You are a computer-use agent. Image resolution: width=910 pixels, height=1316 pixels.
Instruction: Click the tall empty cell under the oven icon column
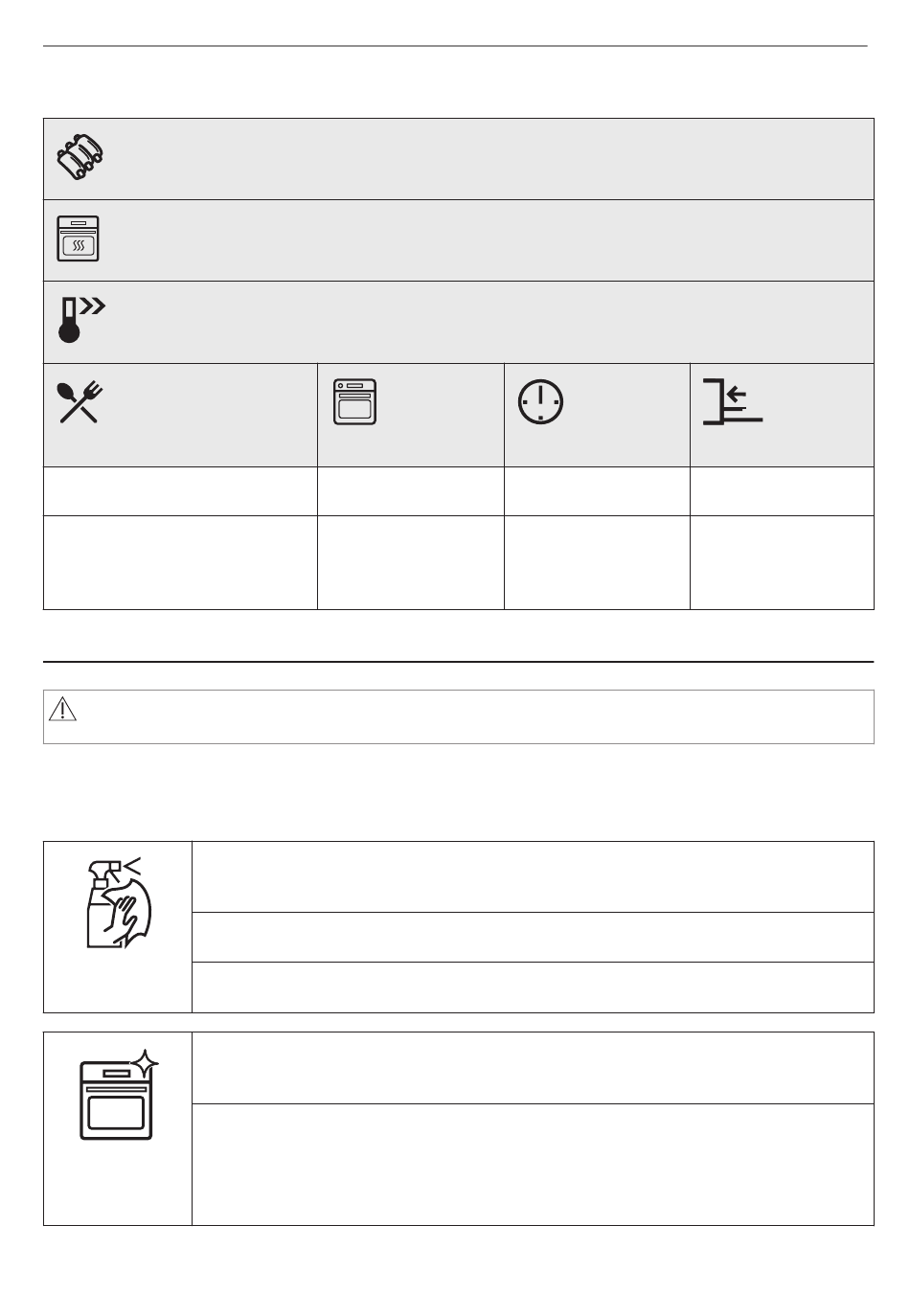click(411, 562)
